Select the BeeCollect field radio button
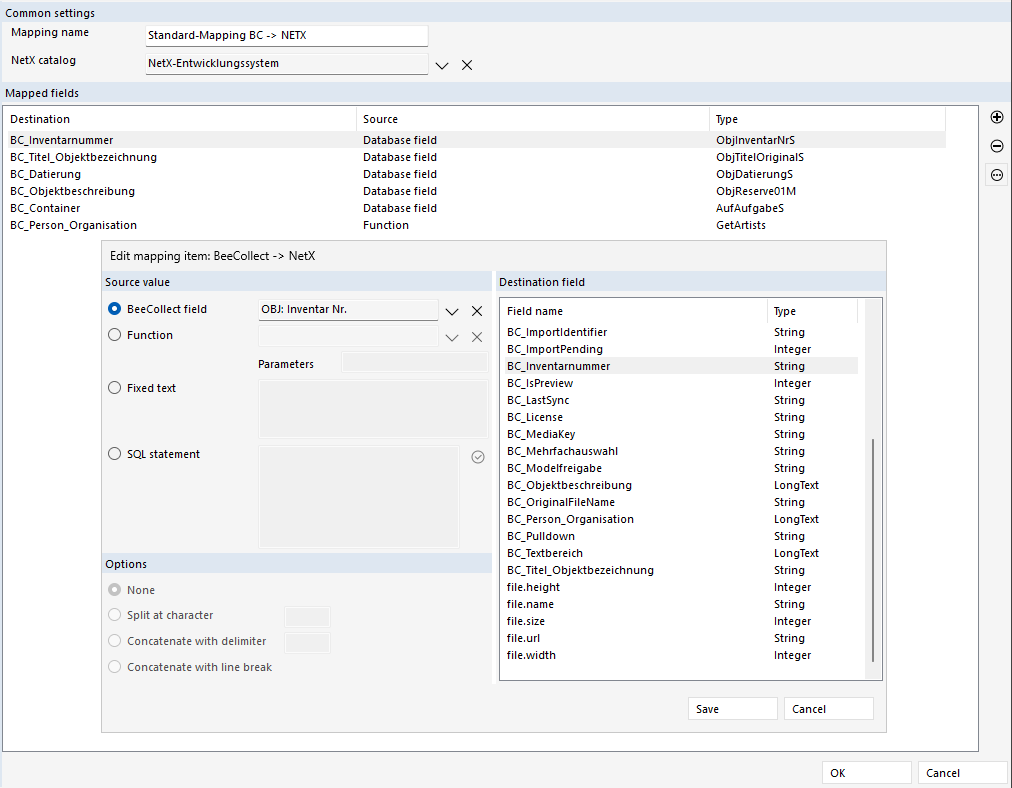Image resolution: width=1012 pixels, height=788 pixels. (x=114, y=309)
